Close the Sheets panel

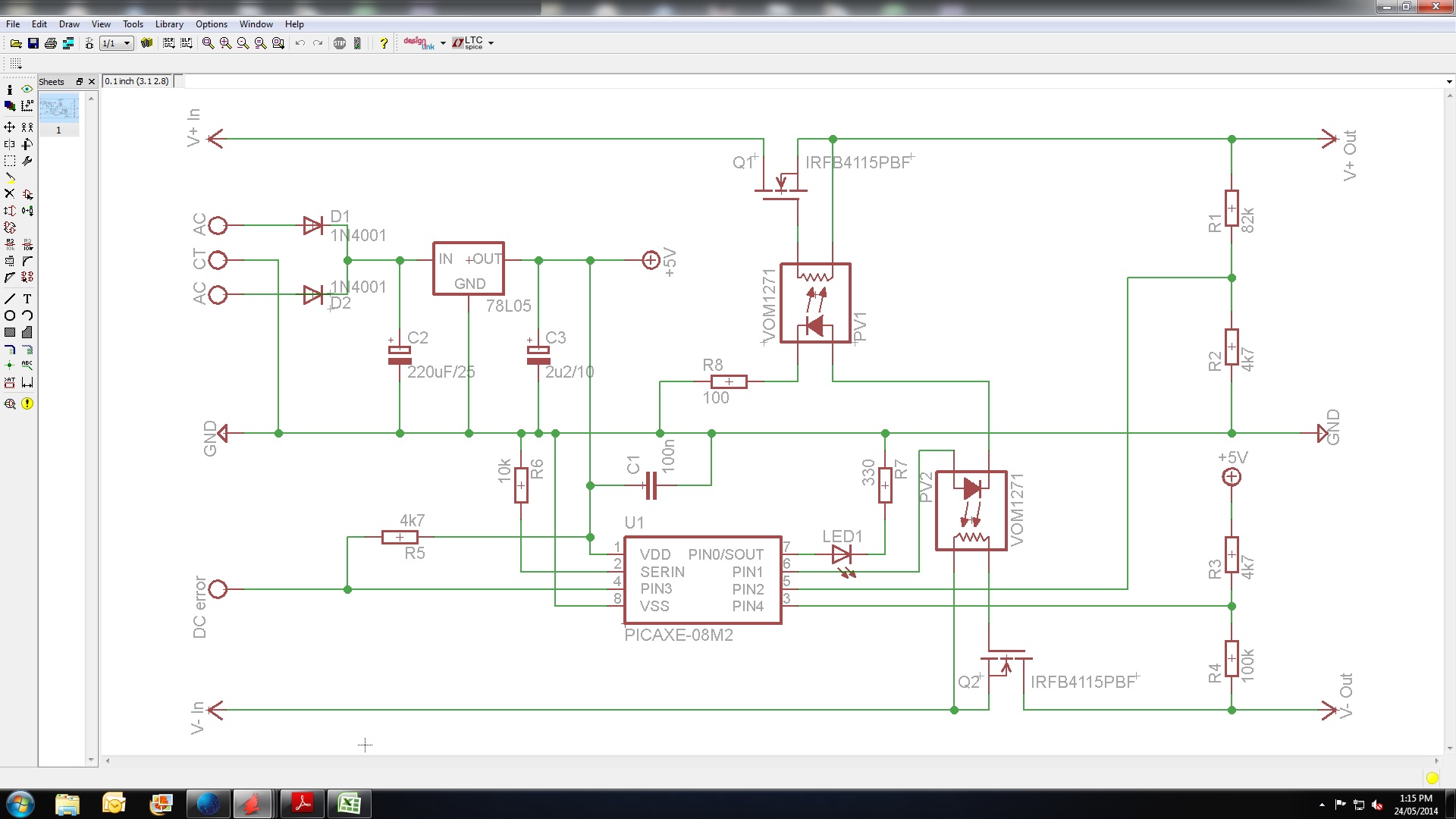pyautogui.click(x=92, y=82)
